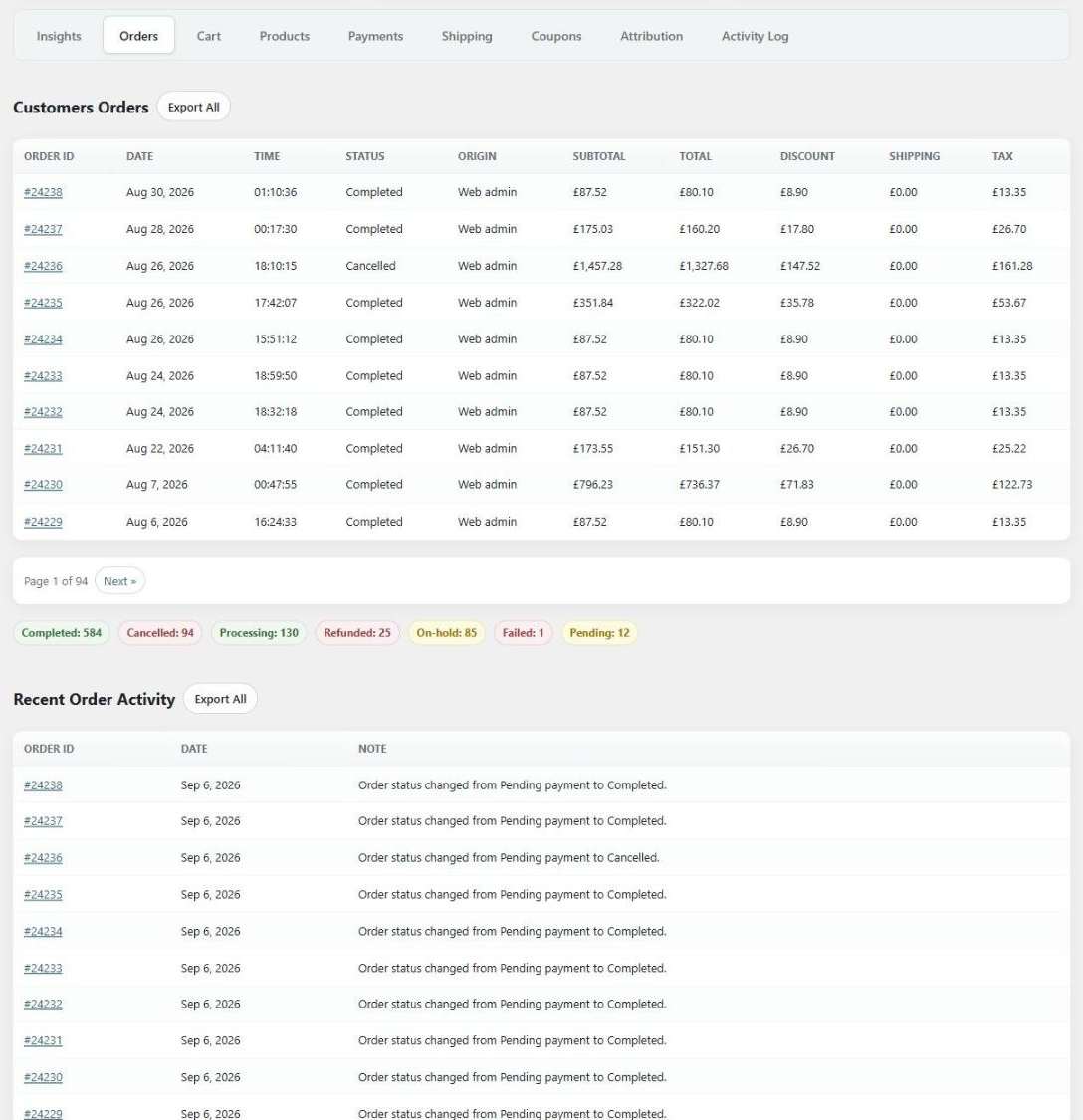This screenshot has width=1083, height=1120.
Task: Click the TAX column header
Action: pyautogui.click(x=1002, y=156)
